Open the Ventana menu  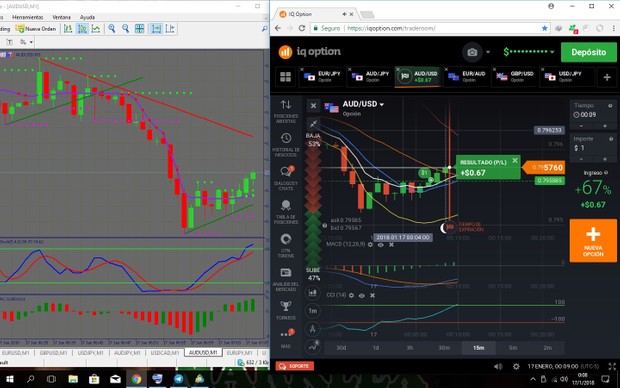tap(61, 17)
